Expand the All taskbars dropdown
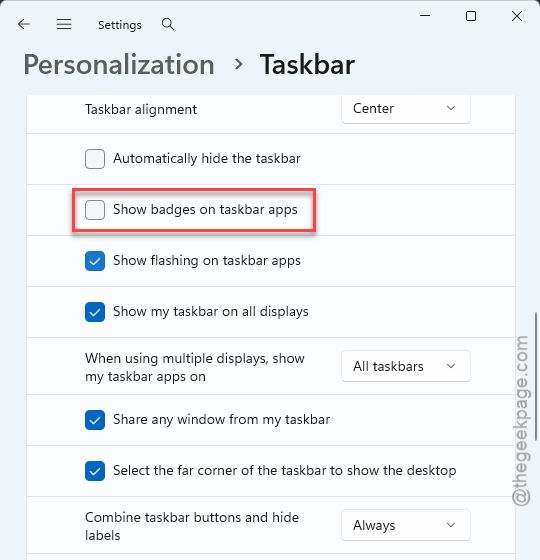 tap(406, 366)
